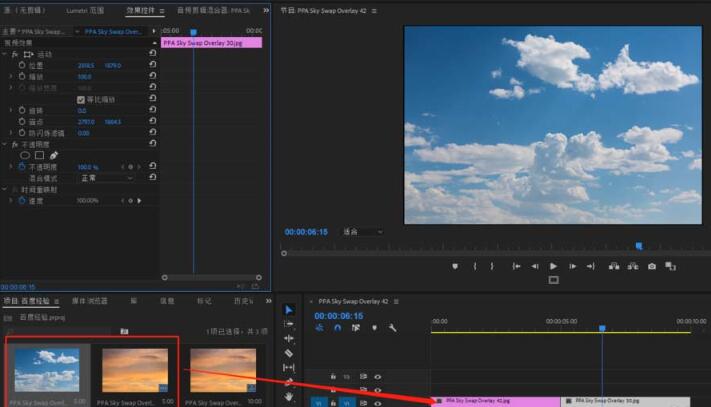Toggle eye visibility for the V1 track
Image resolution: width=711 pixels, height=407 pixels.
(378, 402)
